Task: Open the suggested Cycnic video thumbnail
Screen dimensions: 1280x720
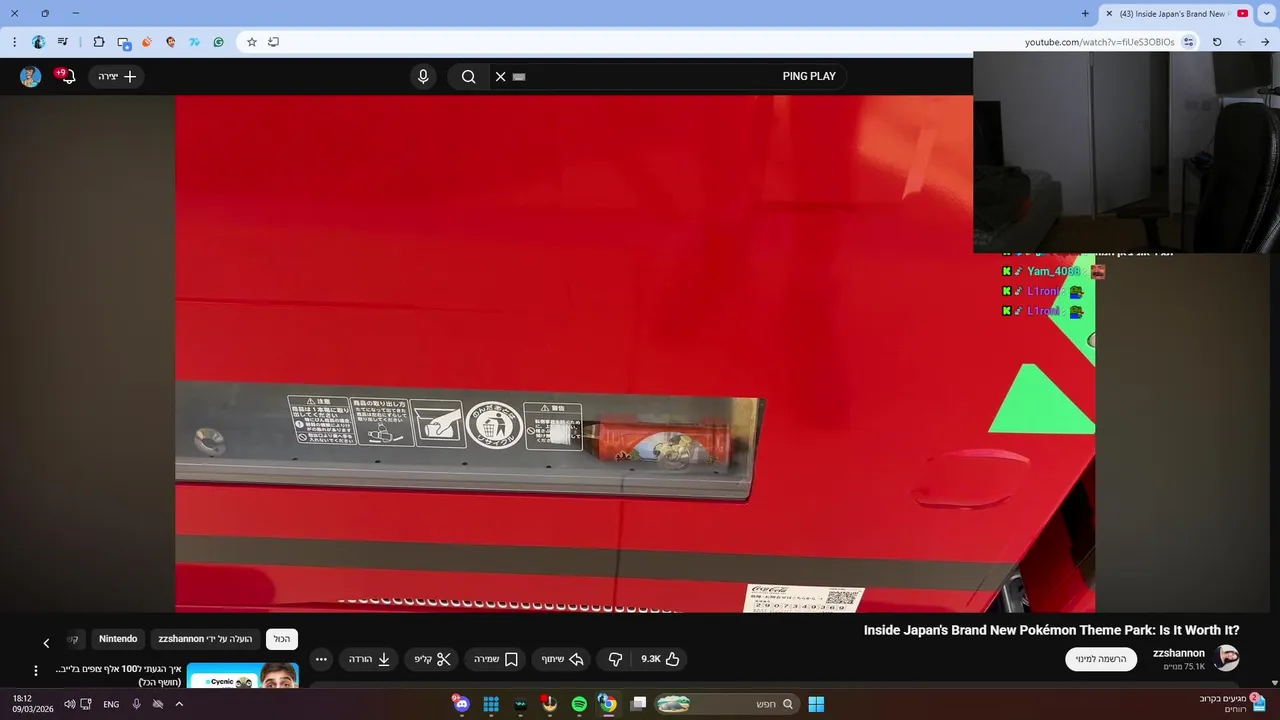Action: (x=243, y=676)
